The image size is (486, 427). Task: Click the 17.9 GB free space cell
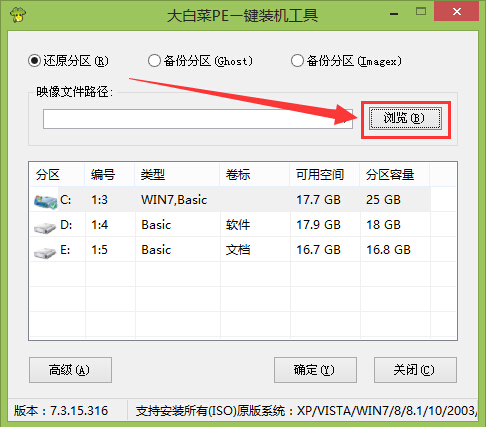[318, 225]
